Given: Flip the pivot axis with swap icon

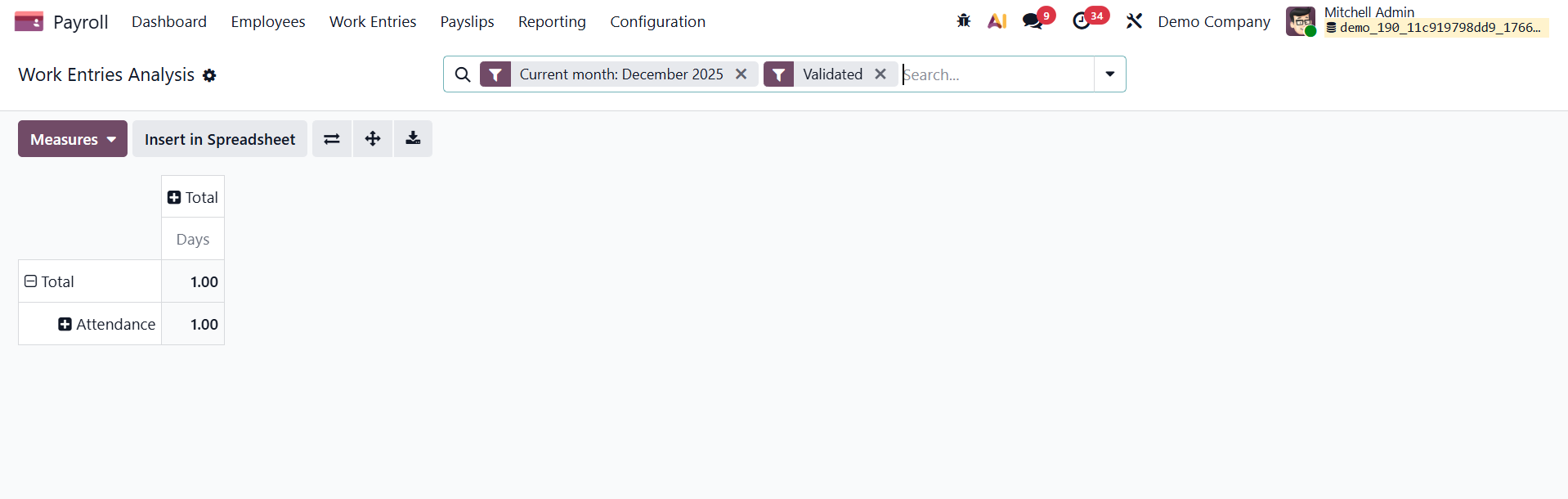Looking at the screenshot, I should coord(332,139).
